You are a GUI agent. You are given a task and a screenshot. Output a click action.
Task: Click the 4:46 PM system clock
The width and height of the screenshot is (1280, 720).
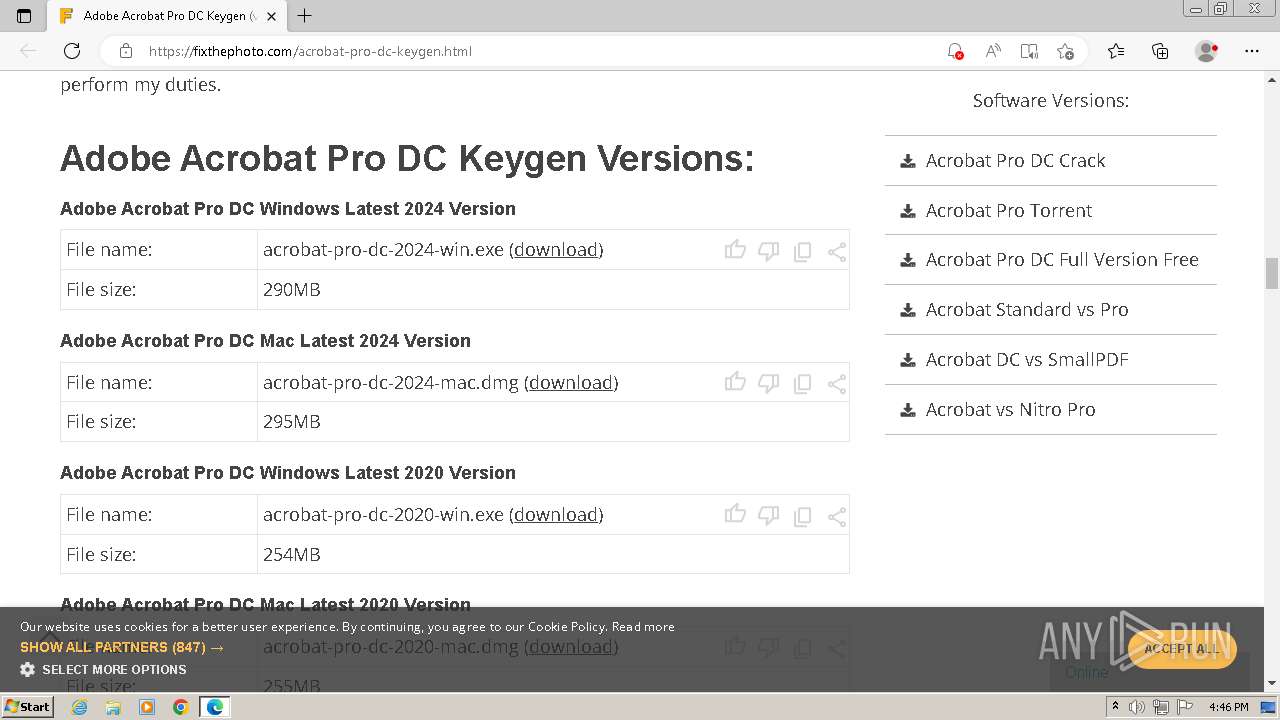click(x=1228, y=706)
